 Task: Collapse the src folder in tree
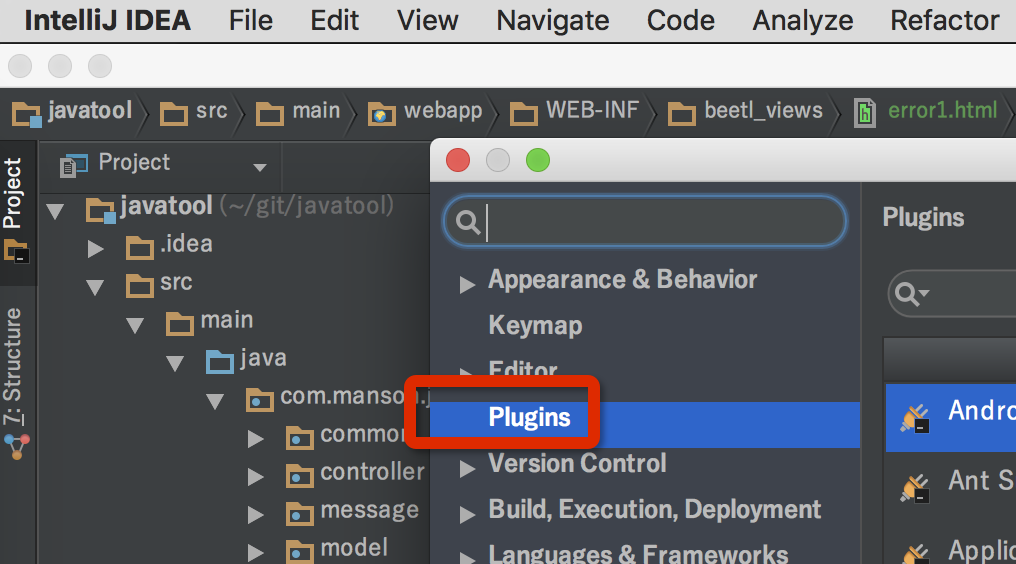[95, 287]
